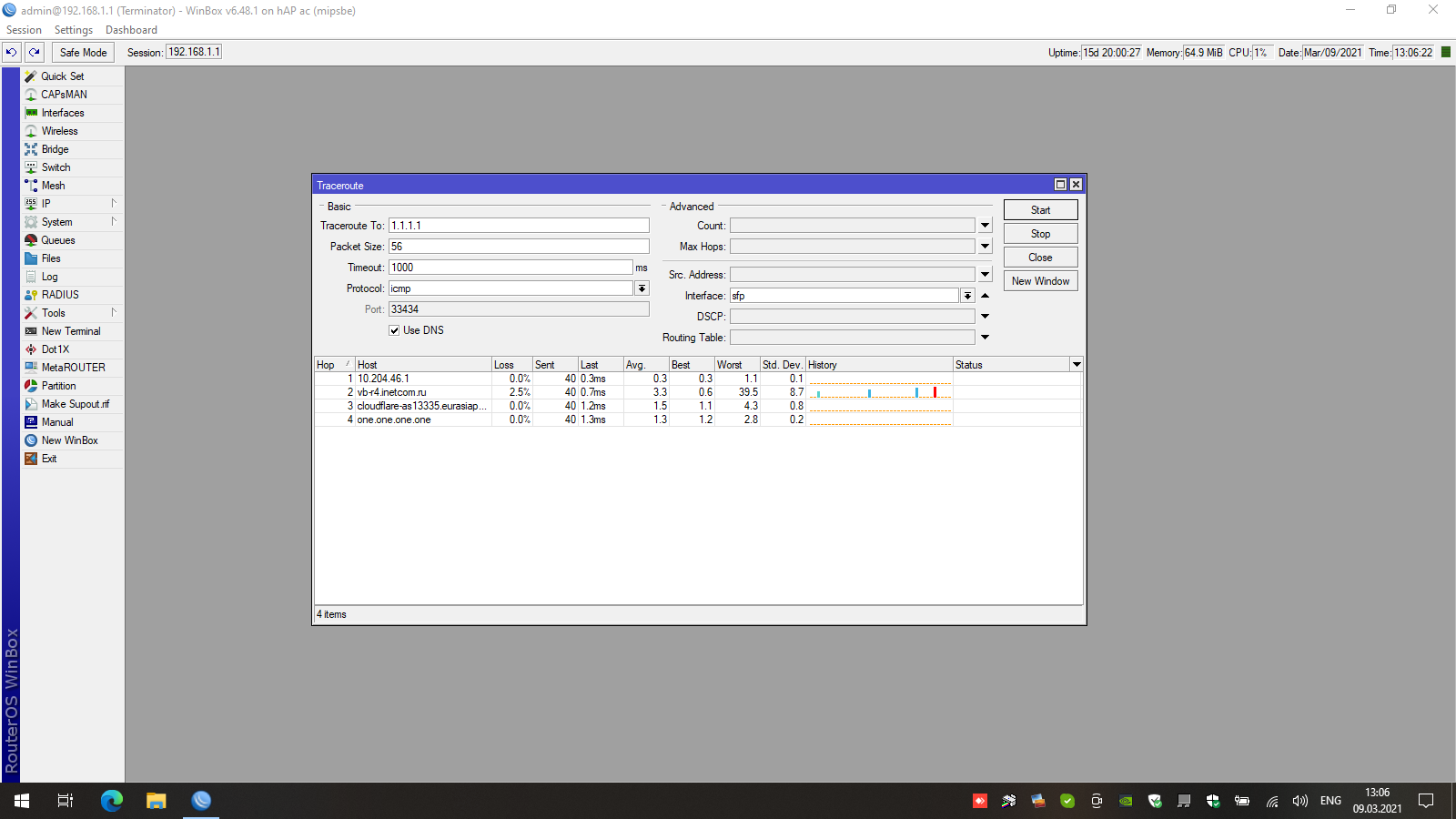1456x819 pixels.
Task: Open Quick Set from sidebar
Action: click(x=63, y=76)
